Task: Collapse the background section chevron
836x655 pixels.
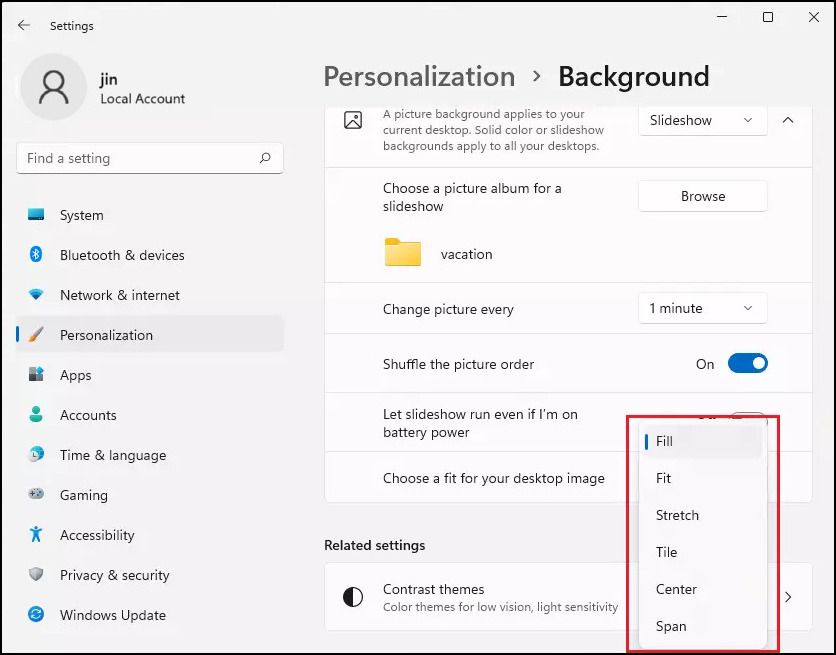Action: tap(788, 120)
